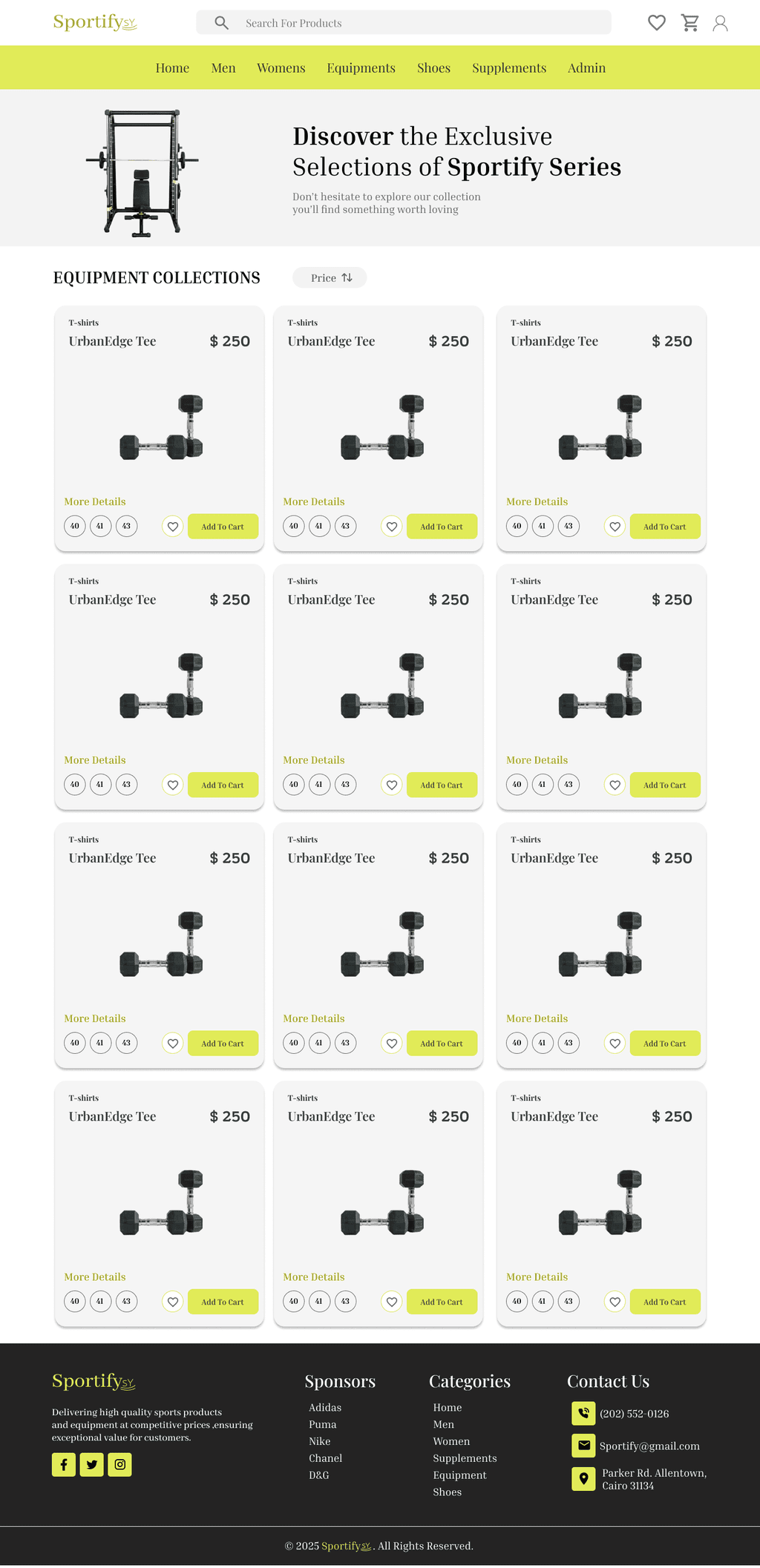Image resolution: width=760 pixels, height=1568 pixels.
Task: Select size 43 on last bottom-row product card
Action: click(x=569, y=1301)
